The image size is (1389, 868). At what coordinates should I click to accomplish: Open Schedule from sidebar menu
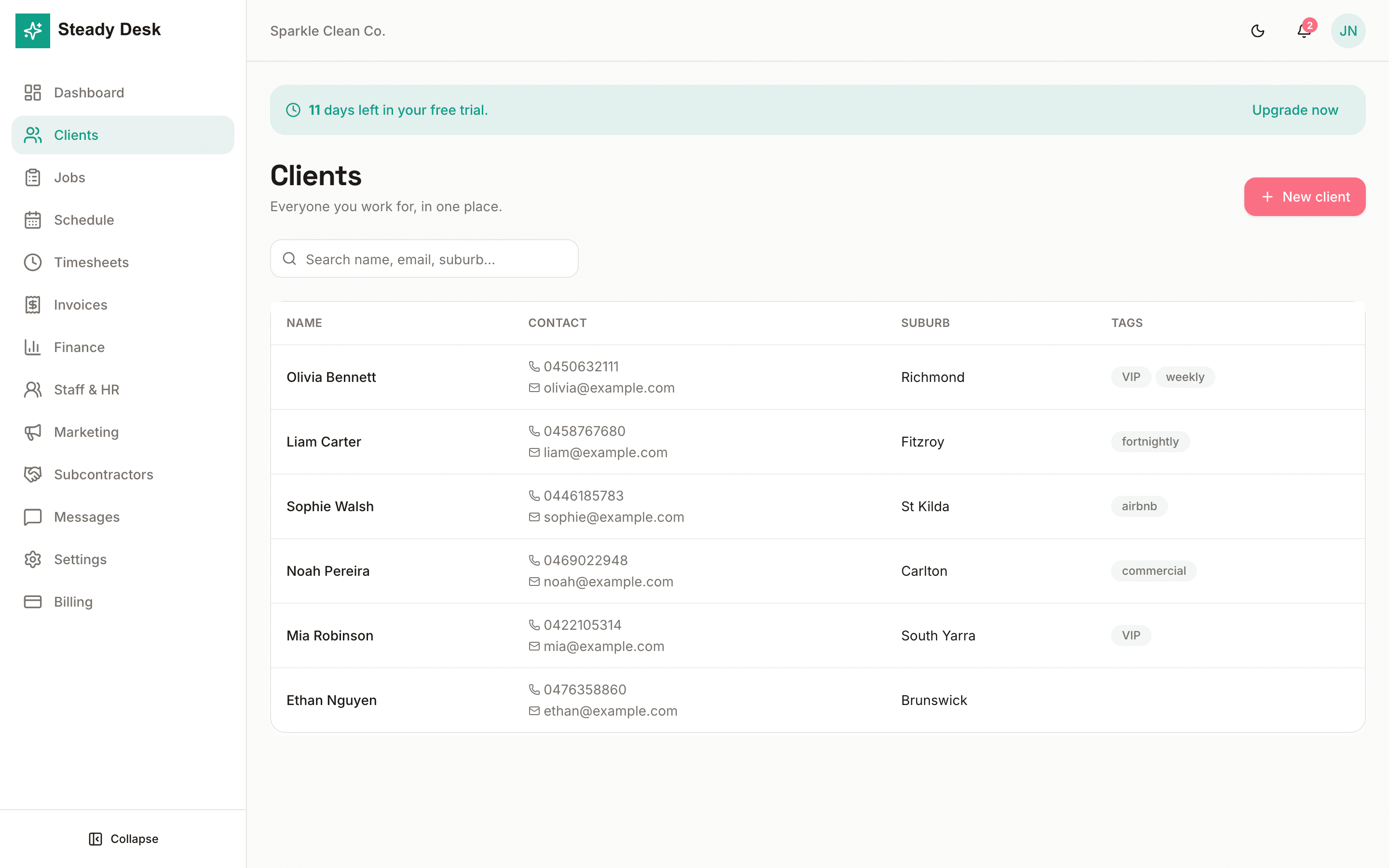pyautogui.click(x=123, y=220)
